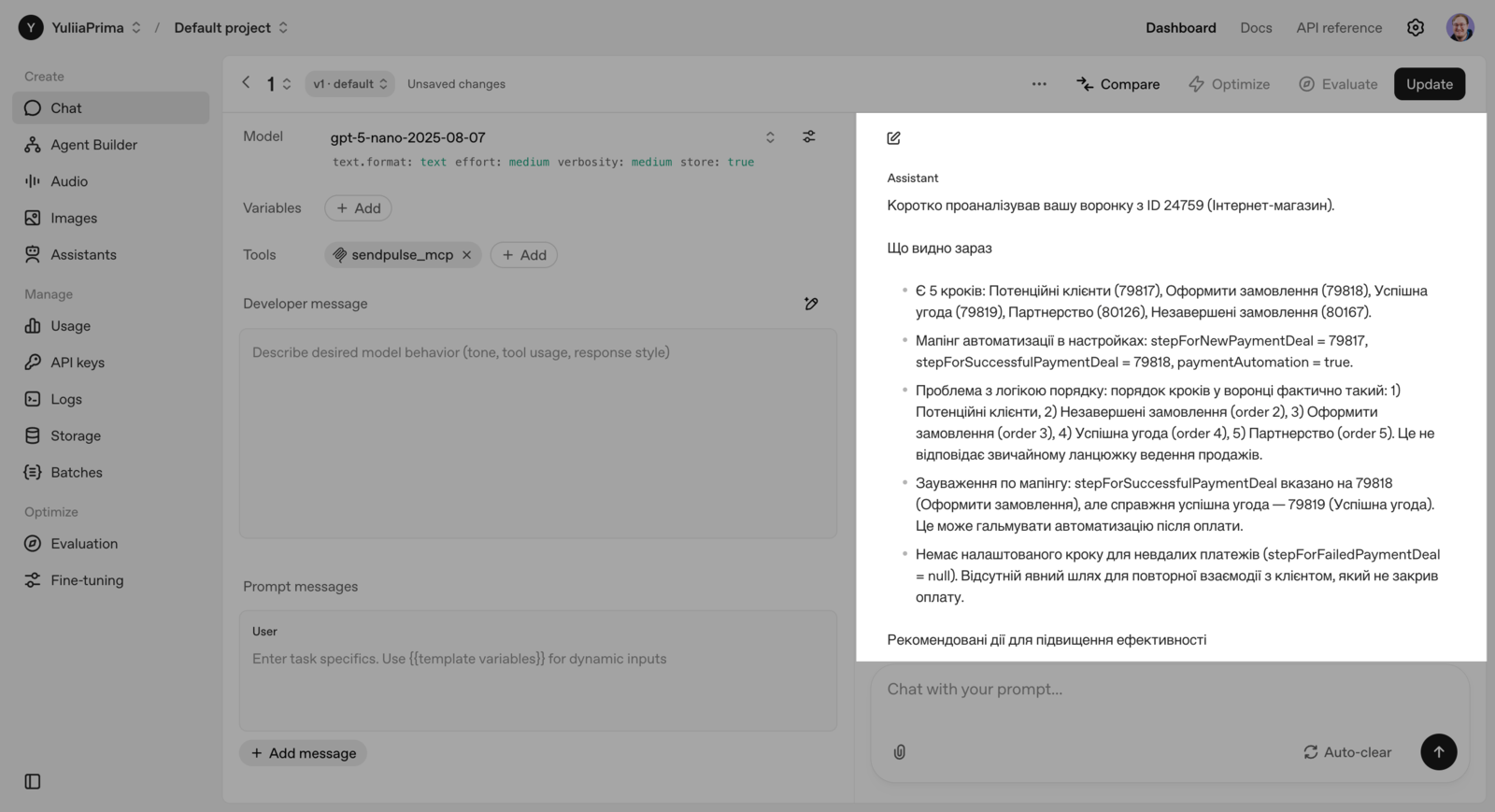Send the prompt with arrow button
Screen dimensions: 1495x812
[1438, 752]
